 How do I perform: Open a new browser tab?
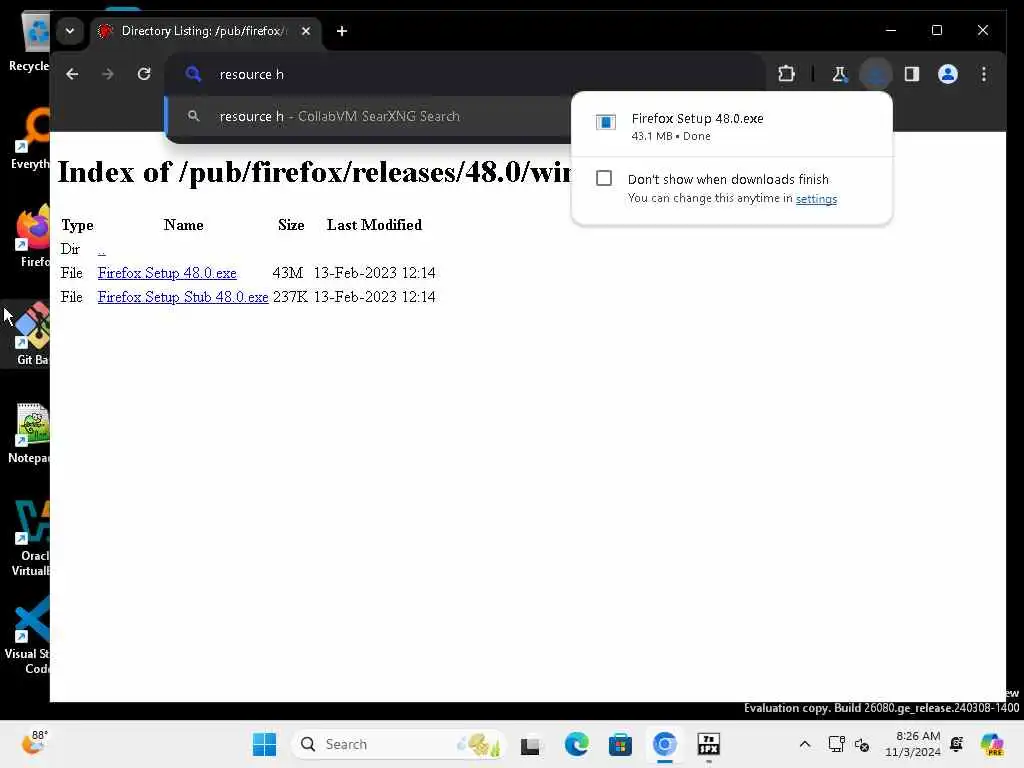[x=342, y=31]
